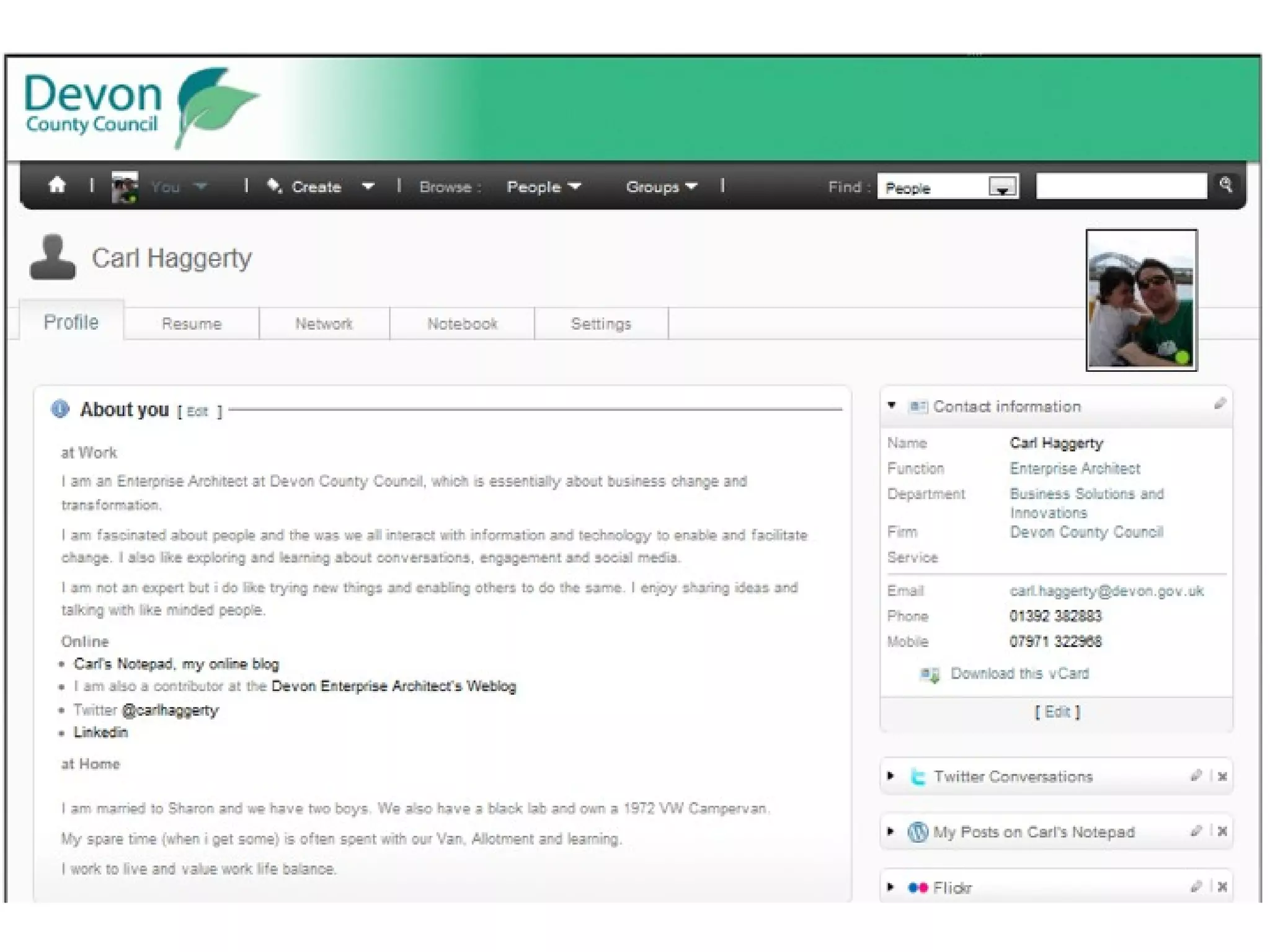
Task: Click the home icon in navigation bar
Action: coord(57,185)
